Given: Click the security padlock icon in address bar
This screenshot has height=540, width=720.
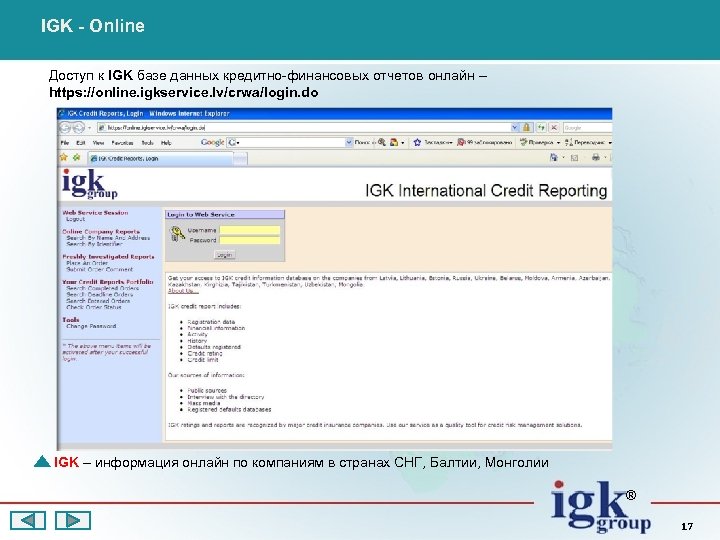Looking at the screenshot, I should 527,128.
